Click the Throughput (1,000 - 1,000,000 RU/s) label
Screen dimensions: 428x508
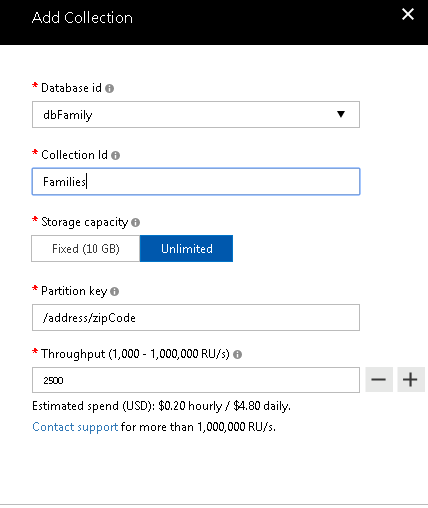pyautogui.click(x=135, y=354)
